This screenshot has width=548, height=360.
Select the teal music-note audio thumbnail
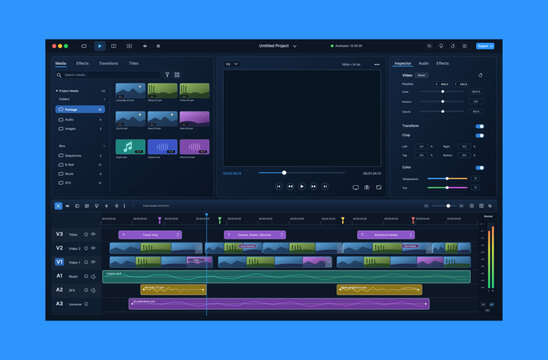click(x=130, y=146)
